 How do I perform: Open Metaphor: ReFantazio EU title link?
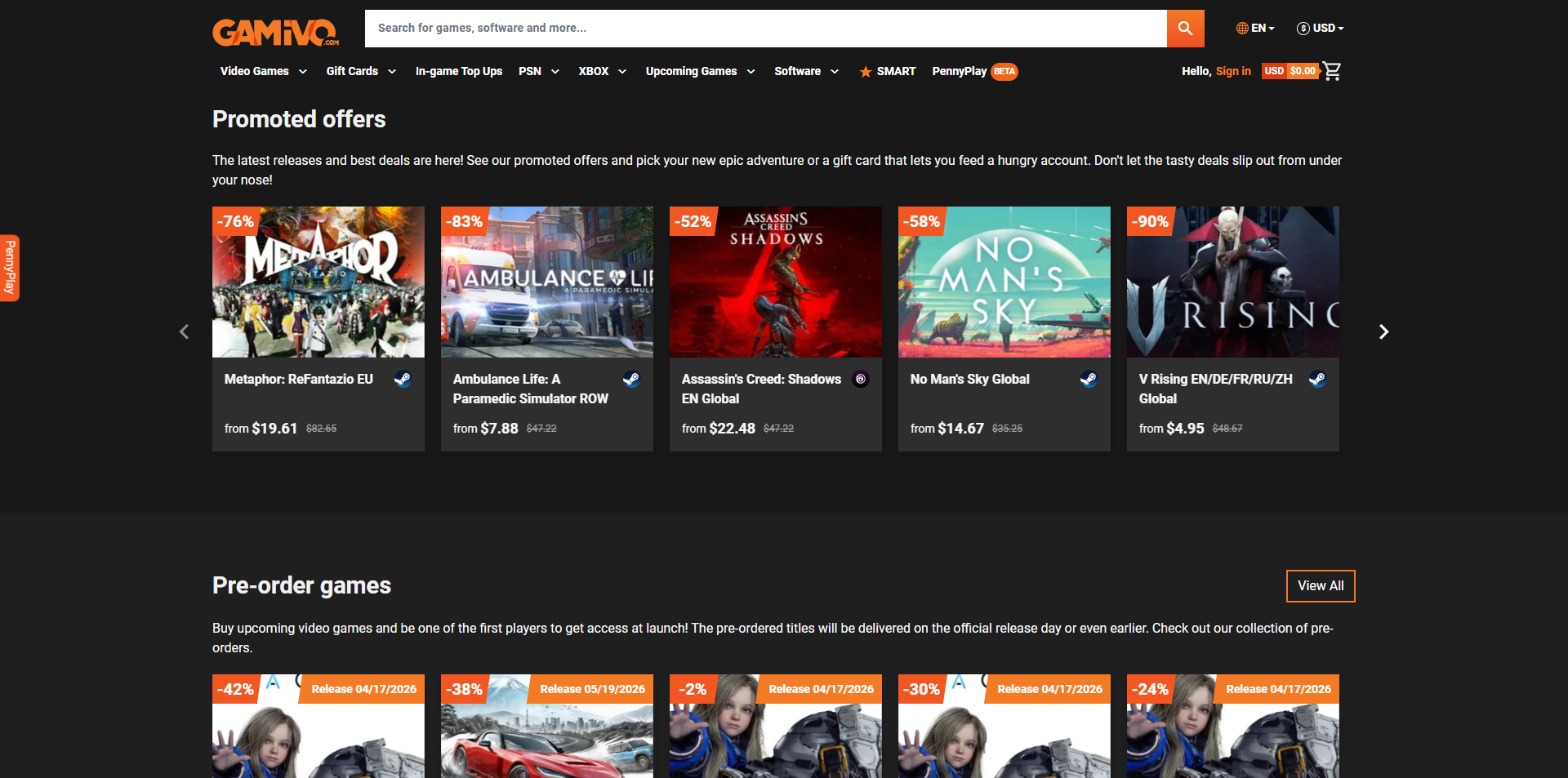[x=299, y=380]
